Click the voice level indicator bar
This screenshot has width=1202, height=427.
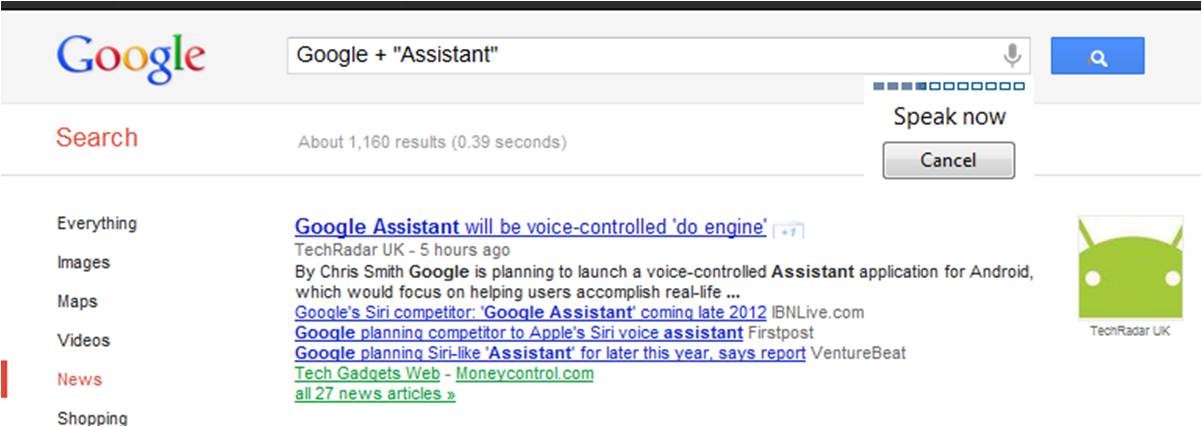948,87
